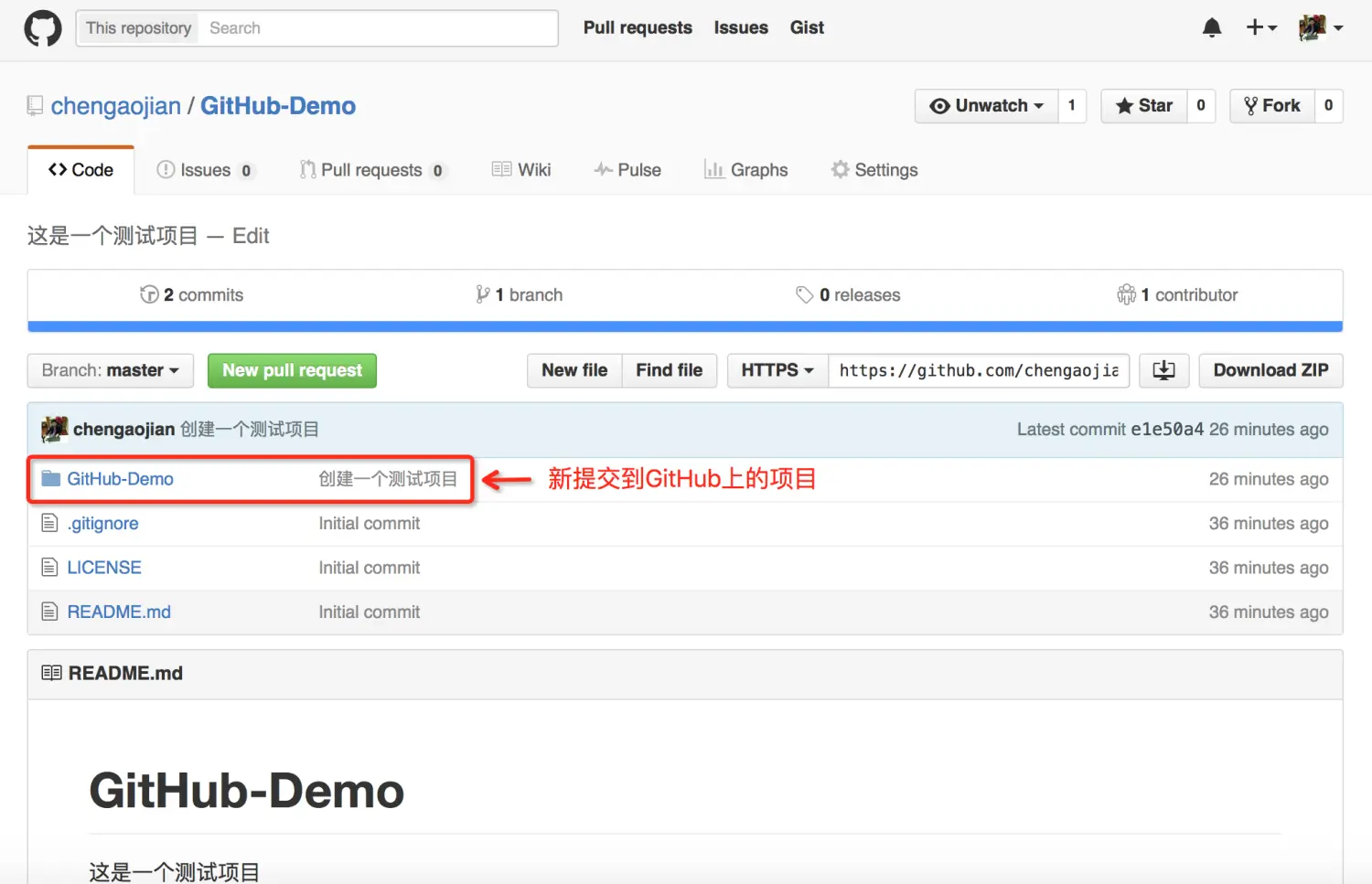
Task: Open chengaojian owner profile link
Action: point(116,106)
